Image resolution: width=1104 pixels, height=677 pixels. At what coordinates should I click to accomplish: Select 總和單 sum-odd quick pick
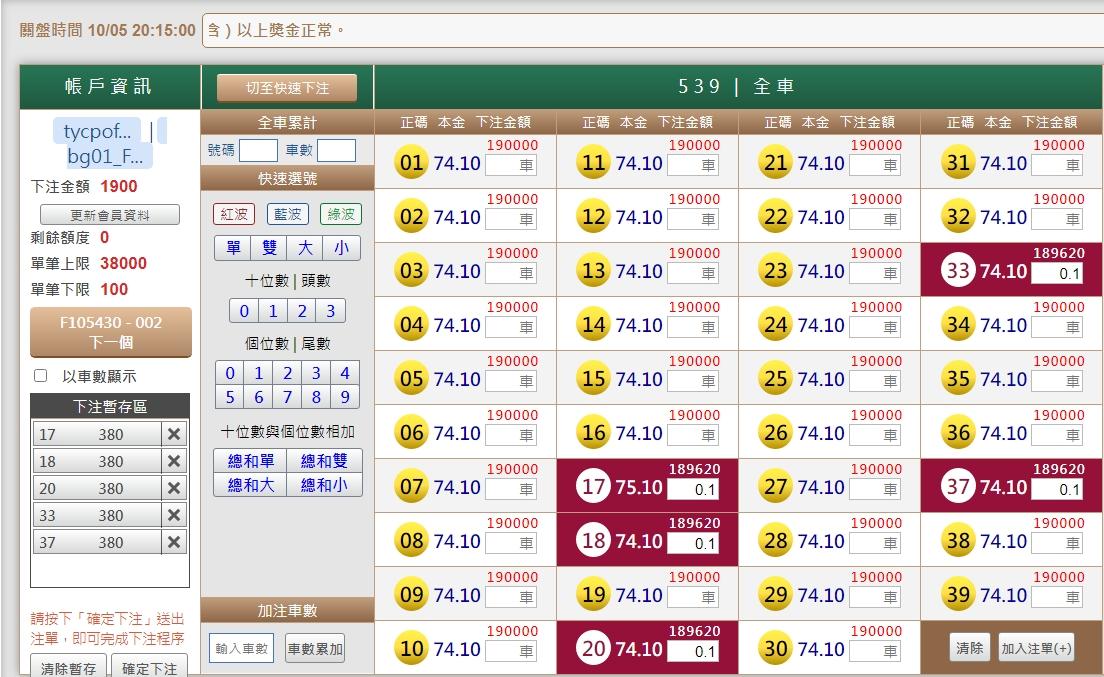tap(251, 461)
